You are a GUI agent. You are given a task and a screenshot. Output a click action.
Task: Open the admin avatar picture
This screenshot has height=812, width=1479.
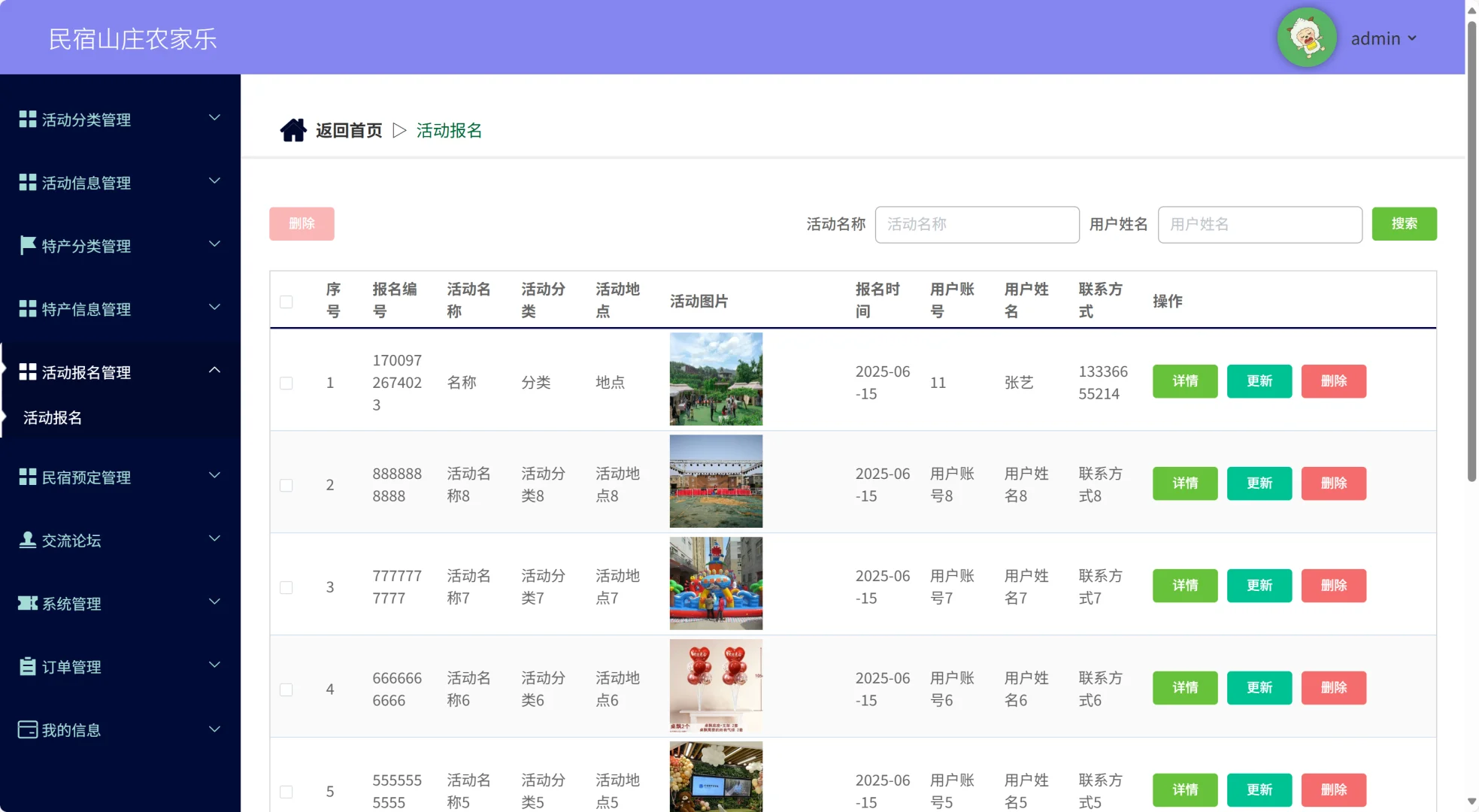point(1308,37)
